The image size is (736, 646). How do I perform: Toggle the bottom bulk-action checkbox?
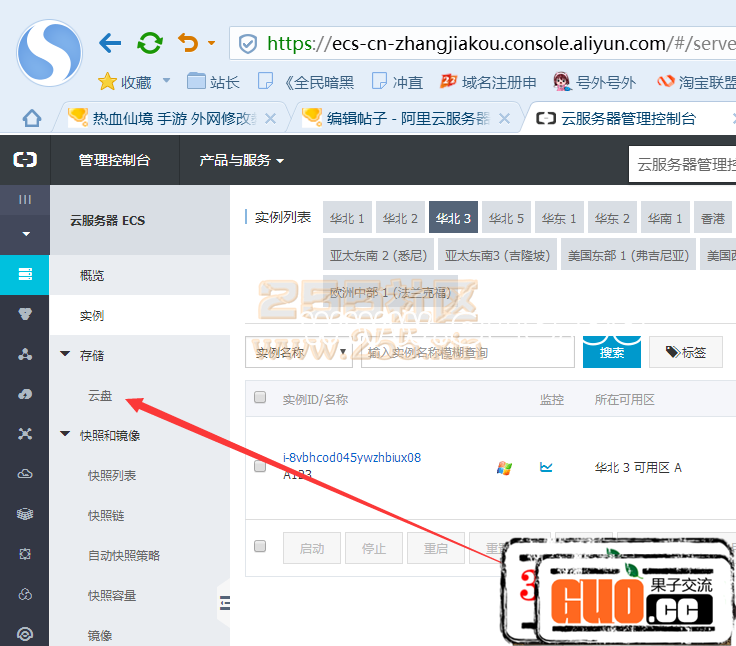click(260, 547)
